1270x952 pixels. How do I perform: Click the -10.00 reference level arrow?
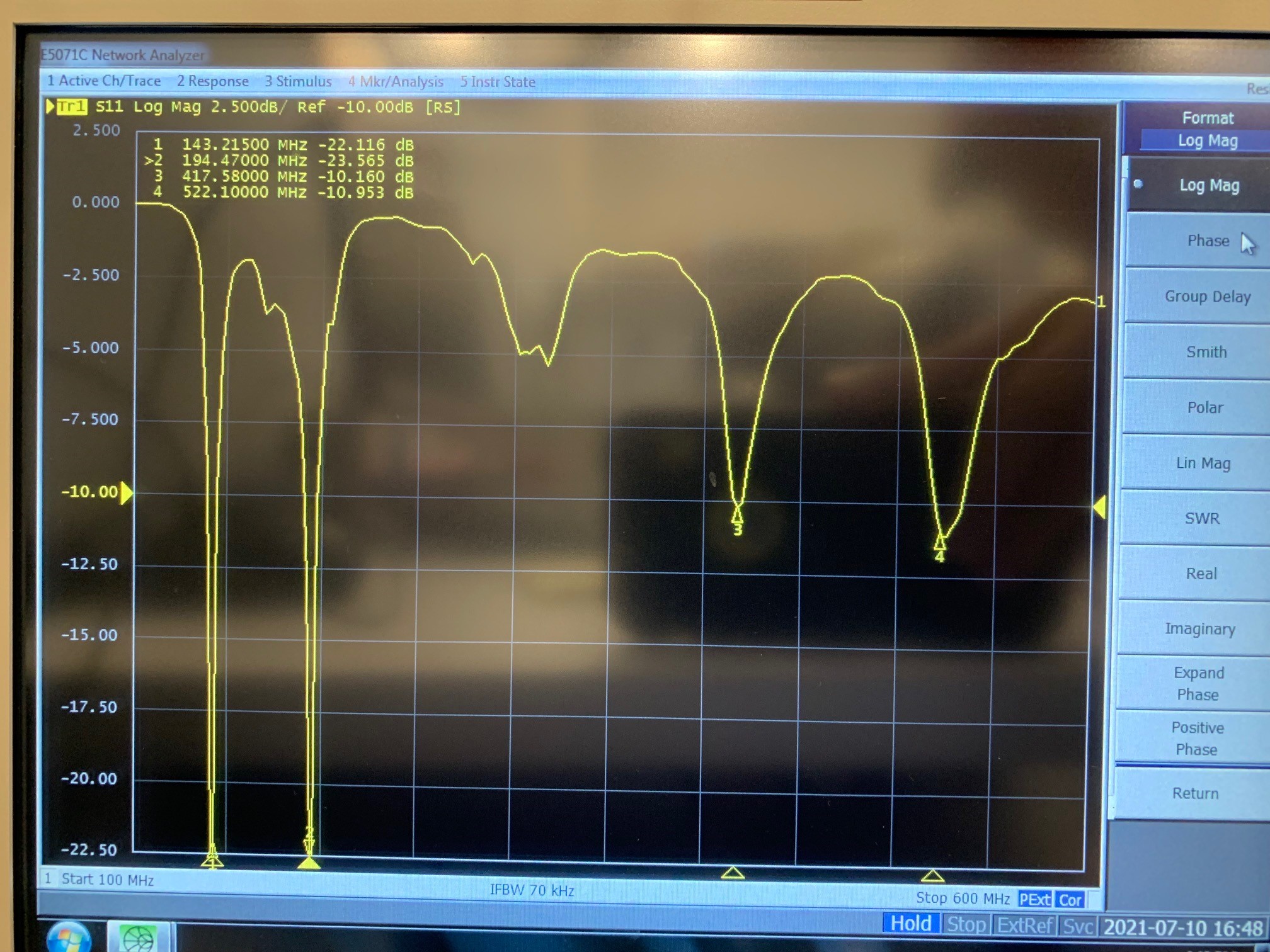point(127,493)
